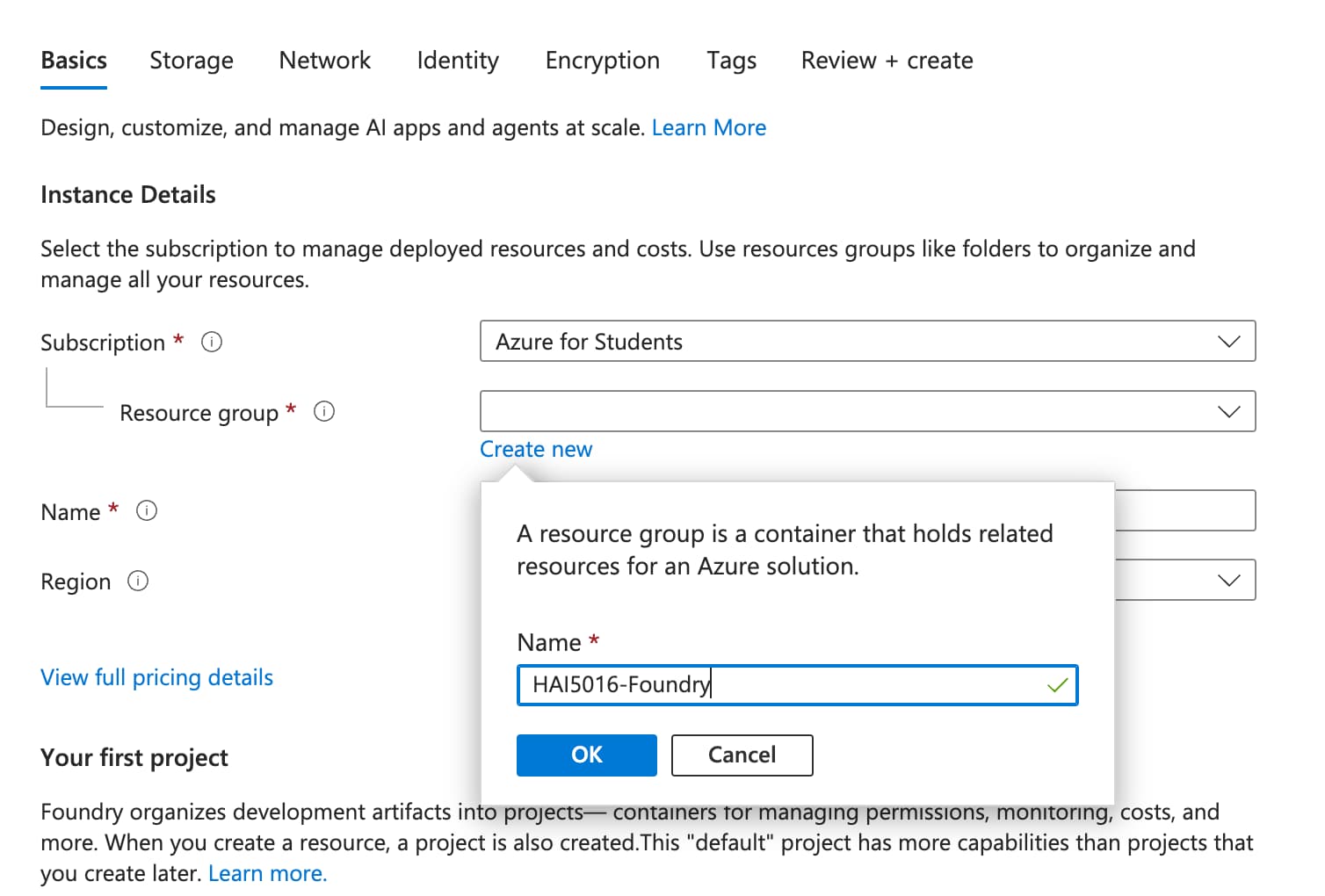Click the green validation checkmark in Name field
Image resolution: width=1325 pixels, height=896 pixels.
1056,685
